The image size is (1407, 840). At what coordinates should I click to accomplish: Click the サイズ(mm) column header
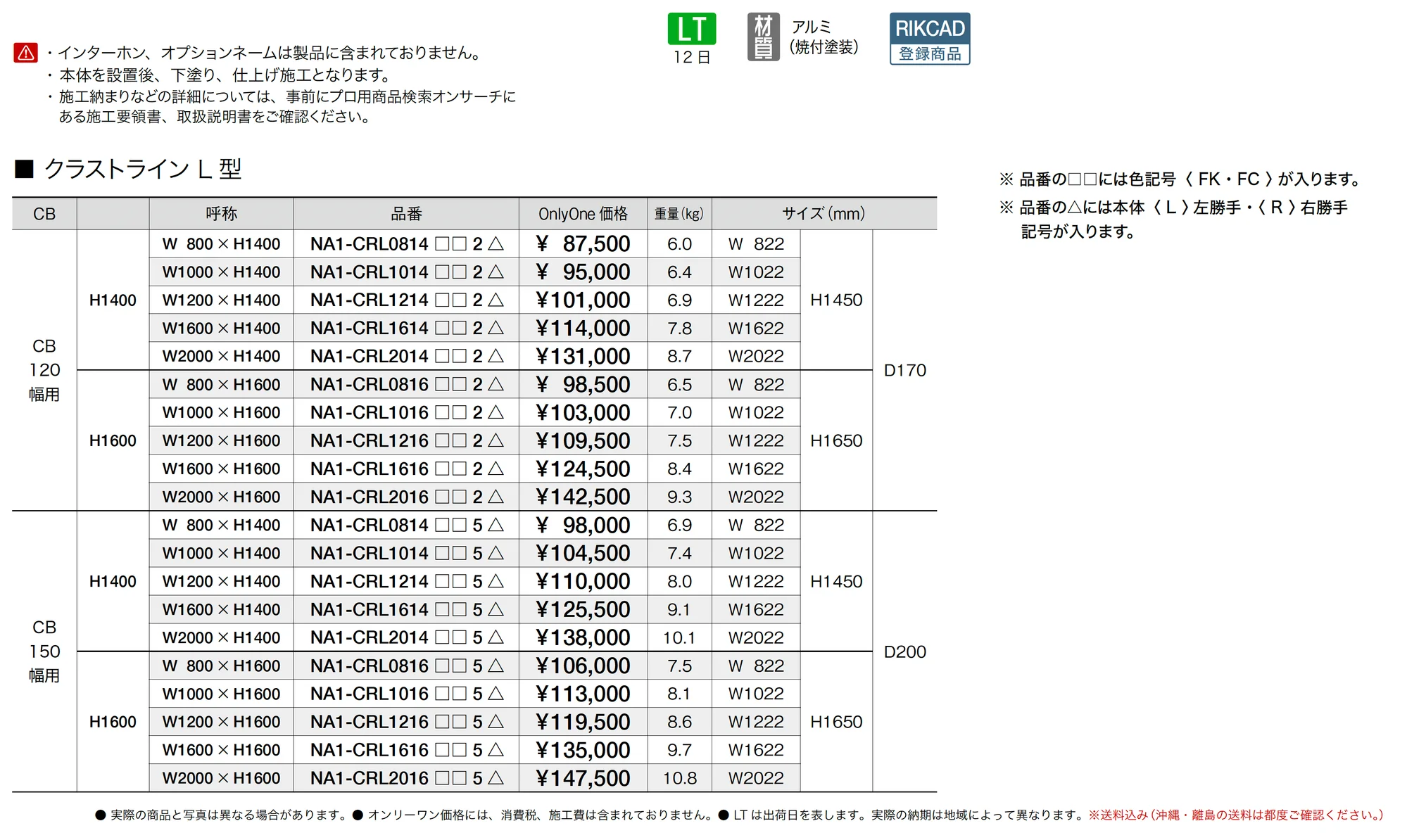(824, 214)
